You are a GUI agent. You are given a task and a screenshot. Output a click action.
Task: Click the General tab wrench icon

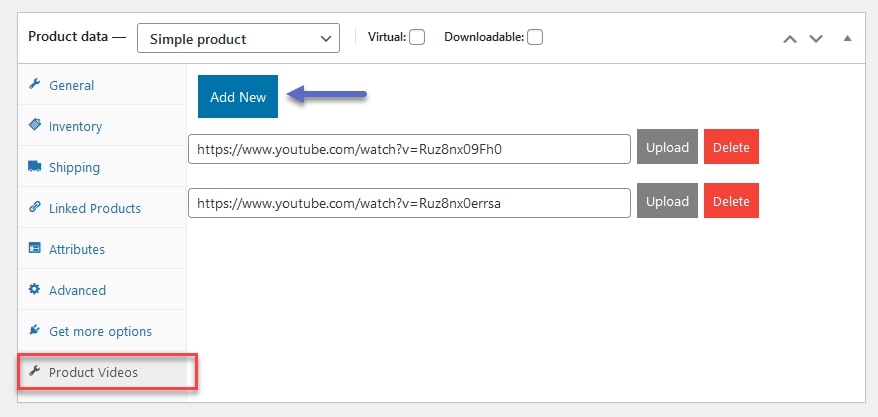35,85
